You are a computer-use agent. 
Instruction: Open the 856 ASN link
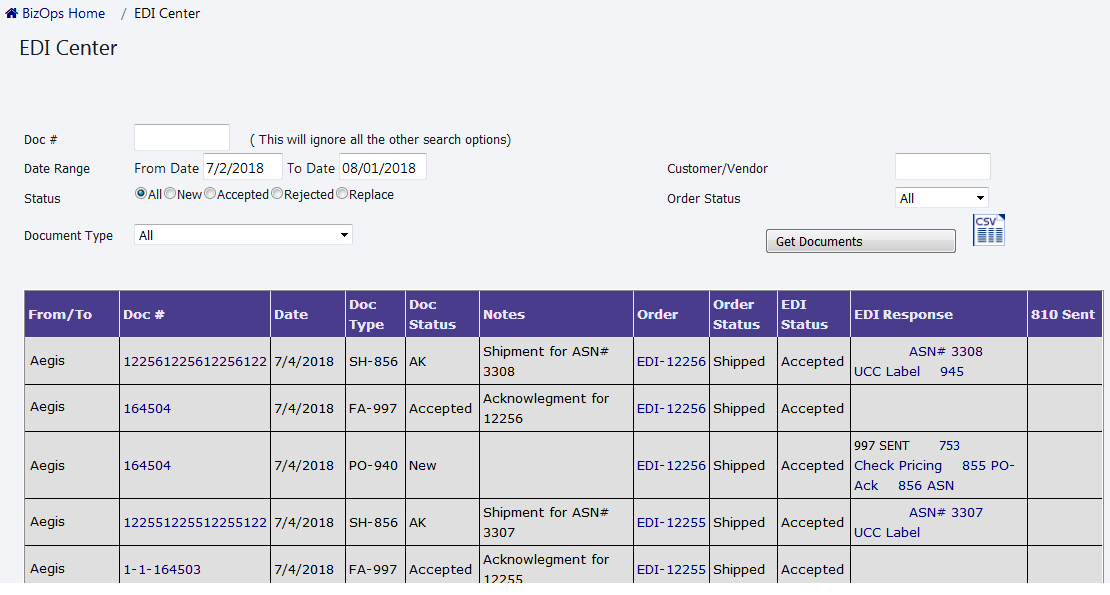pos(925,486)
